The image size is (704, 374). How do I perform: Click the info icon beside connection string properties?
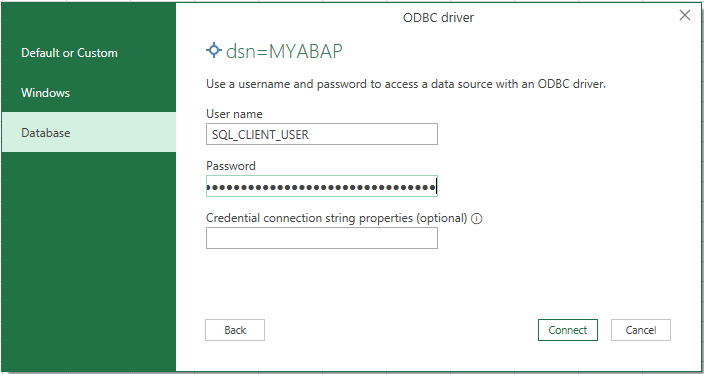coord(477,219)
